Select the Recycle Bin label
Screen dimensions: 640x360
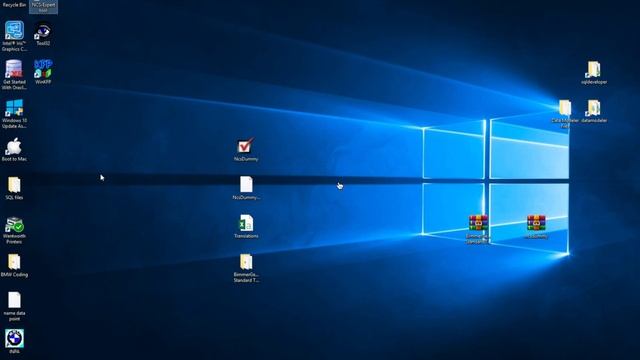pyautogui.click(x=14, y=5)
